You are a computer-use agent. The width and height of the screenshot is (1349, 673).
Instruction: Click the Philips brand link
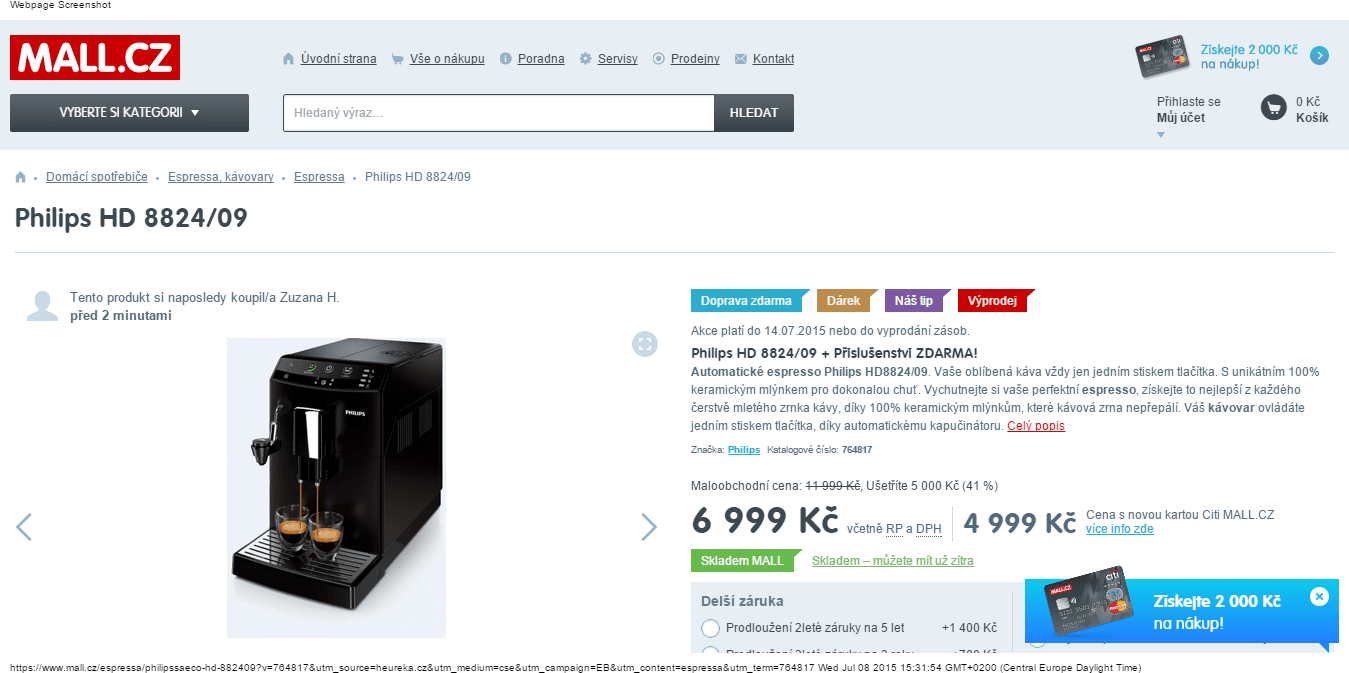[744, 450]
